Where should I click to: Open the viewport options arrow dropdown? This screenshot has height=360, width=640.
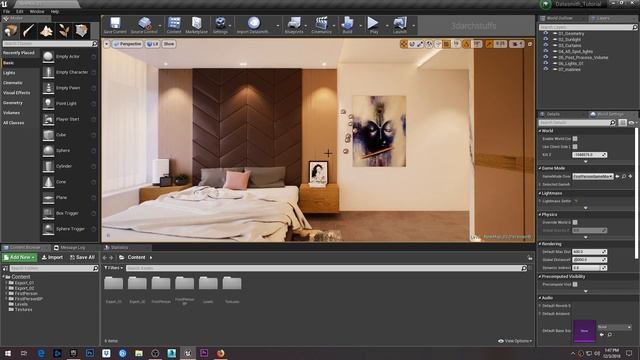click(x=107, y=44)
